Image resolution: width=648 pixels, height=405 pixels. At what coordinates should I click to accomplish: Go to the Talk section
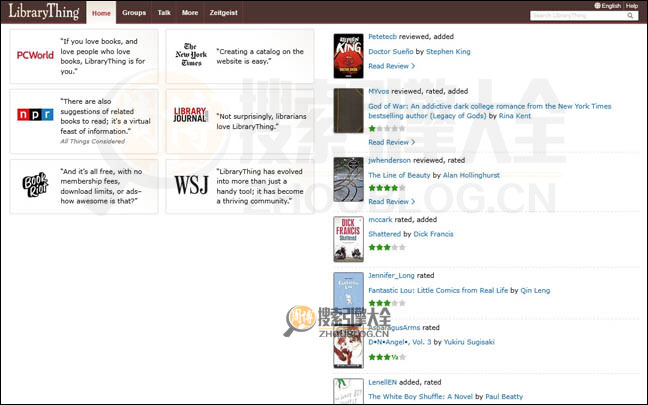[x=164, y=13]
